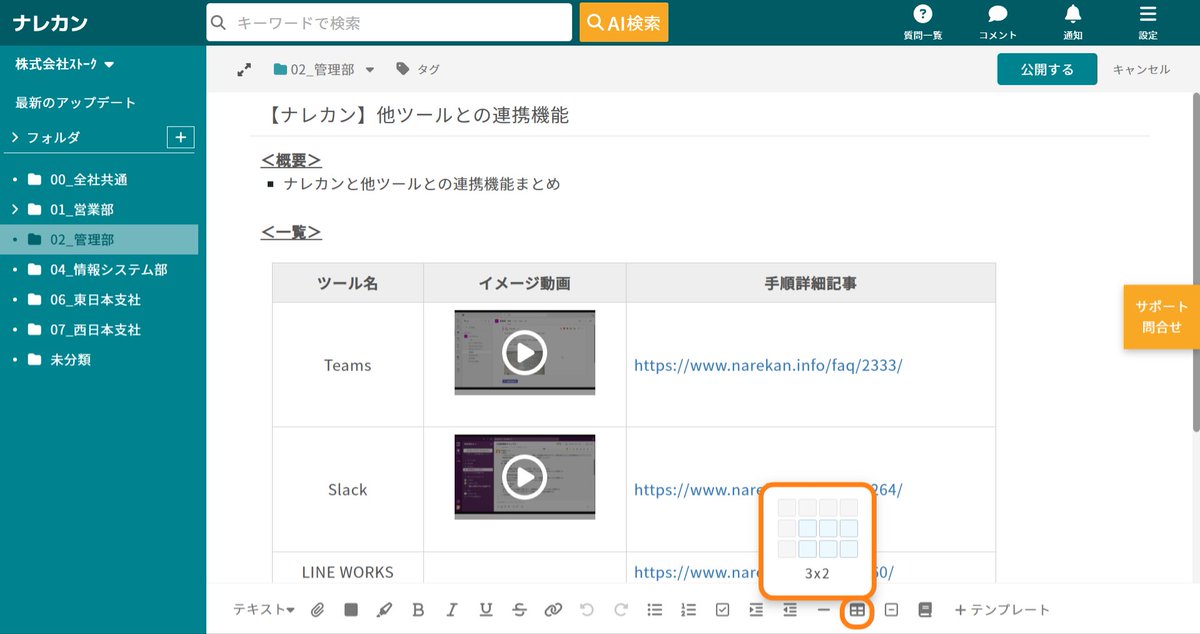Increase indent of the text

pos(756,609)
